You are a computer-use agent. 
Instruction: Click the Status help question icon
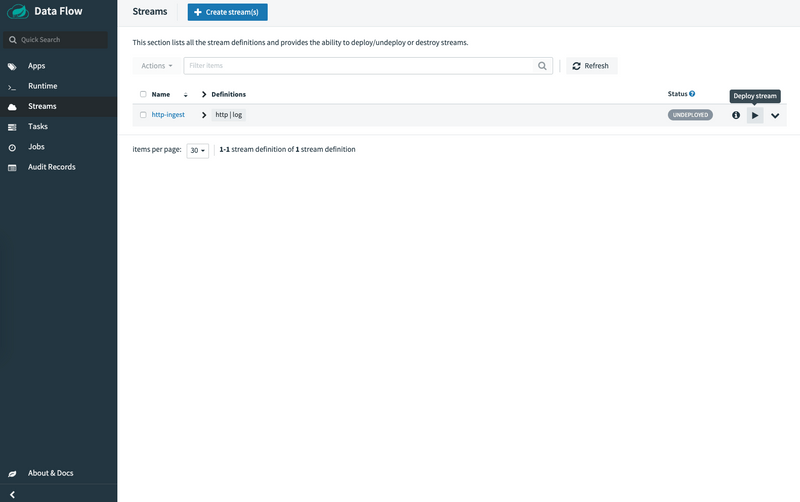tap(692, 94)
